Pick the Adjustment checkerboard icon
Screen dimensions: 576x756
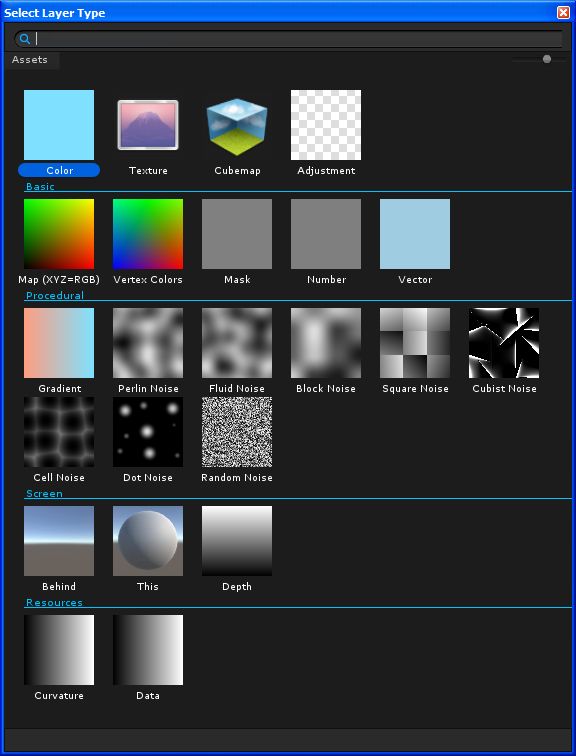click(326, 125)
